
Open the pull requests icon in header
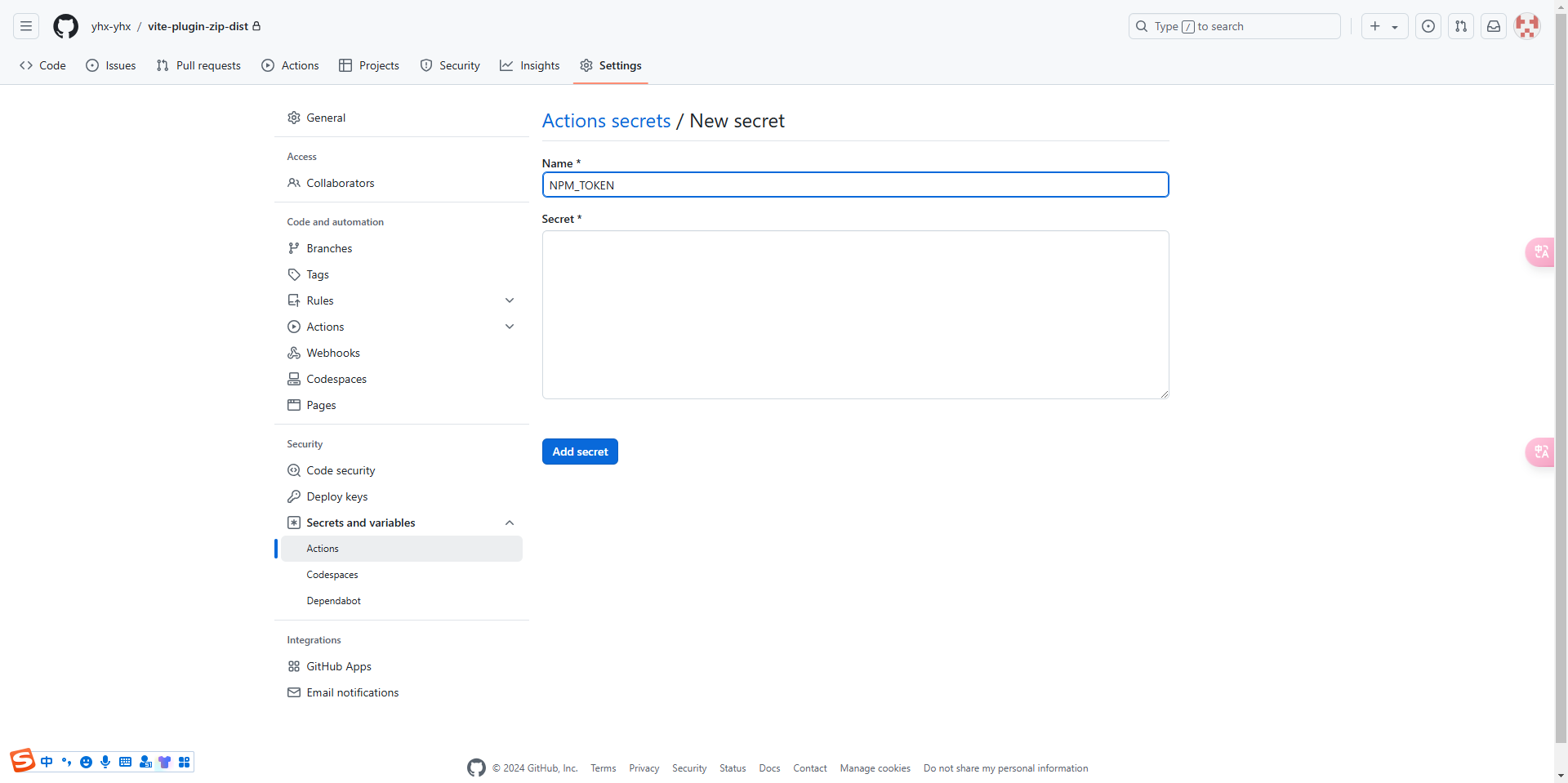(1460, 26)
